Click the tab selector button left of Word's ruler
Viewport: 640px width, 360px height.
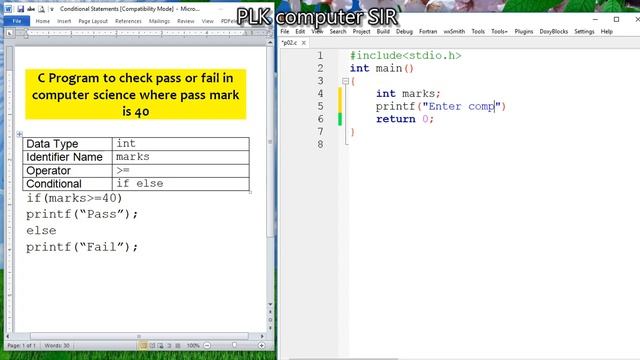9,33
